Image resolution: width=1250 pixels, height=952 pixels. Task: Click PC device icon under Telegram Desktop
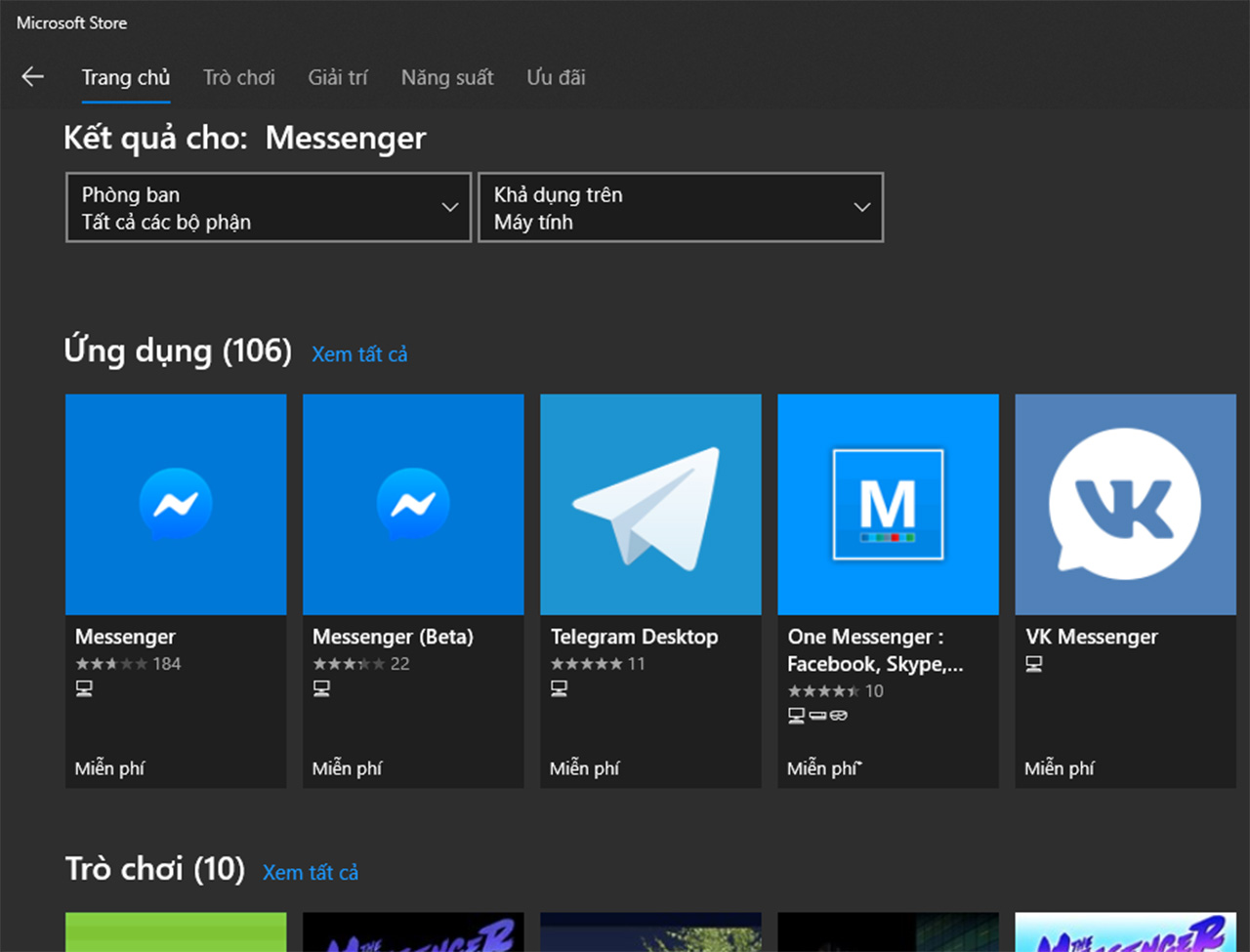pyautogui.click(x=559, y=688)
